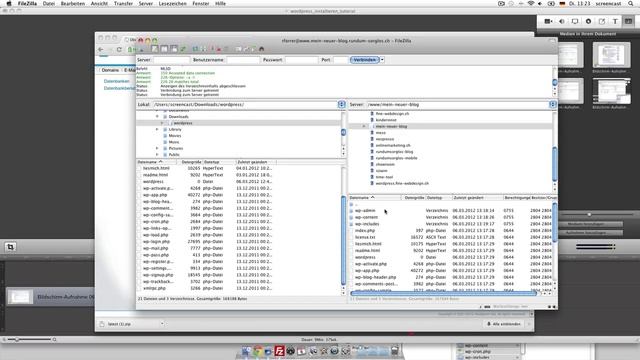This screenshot has width=640, height=360.
Task: Open the Server path combo box dropdown
Action: point(553,104)
